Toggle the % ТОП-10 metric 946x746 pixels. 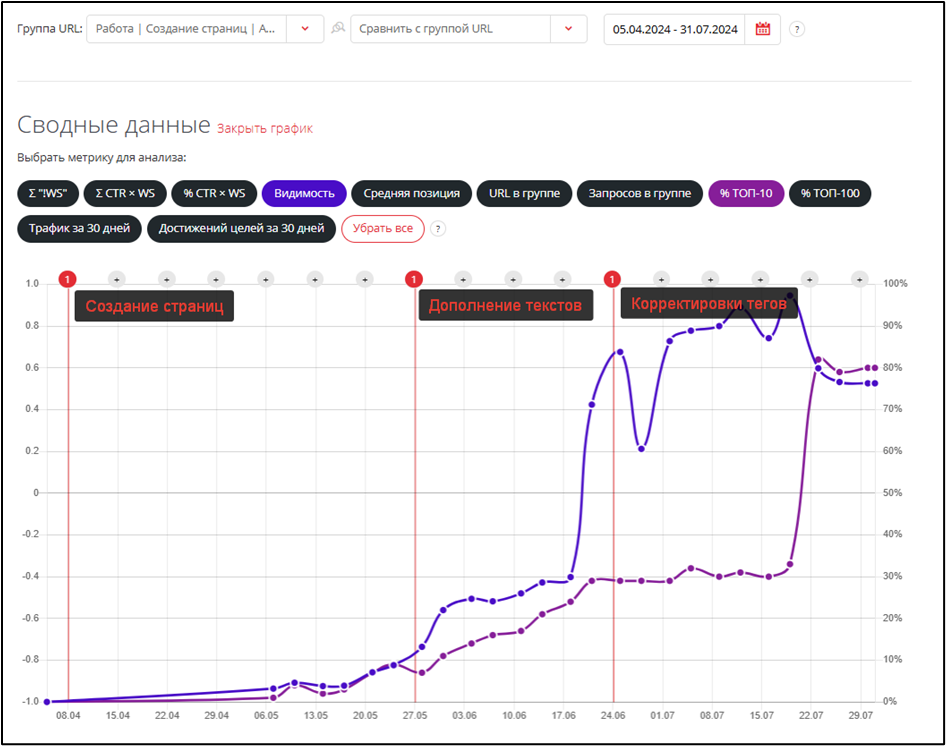point(746,193)
